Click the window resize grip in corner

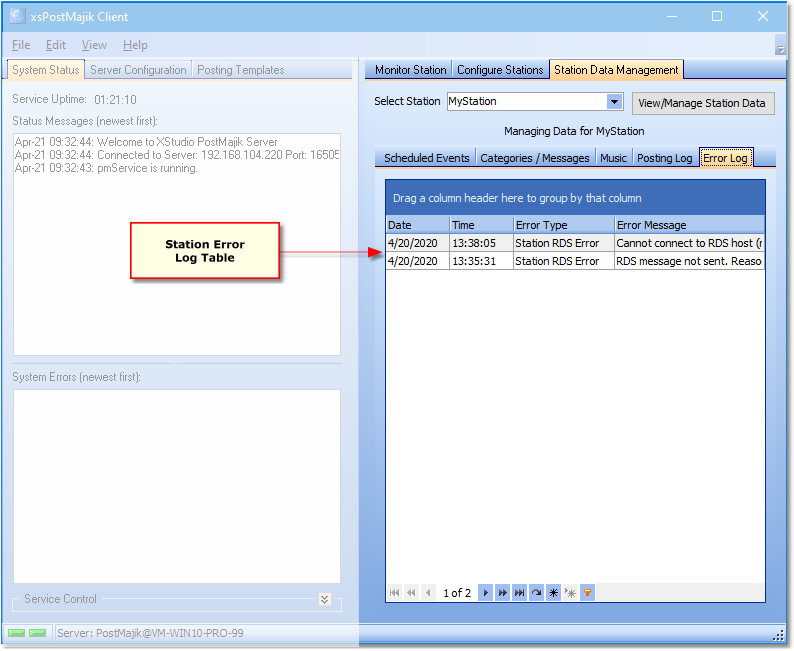pos(779,636)
